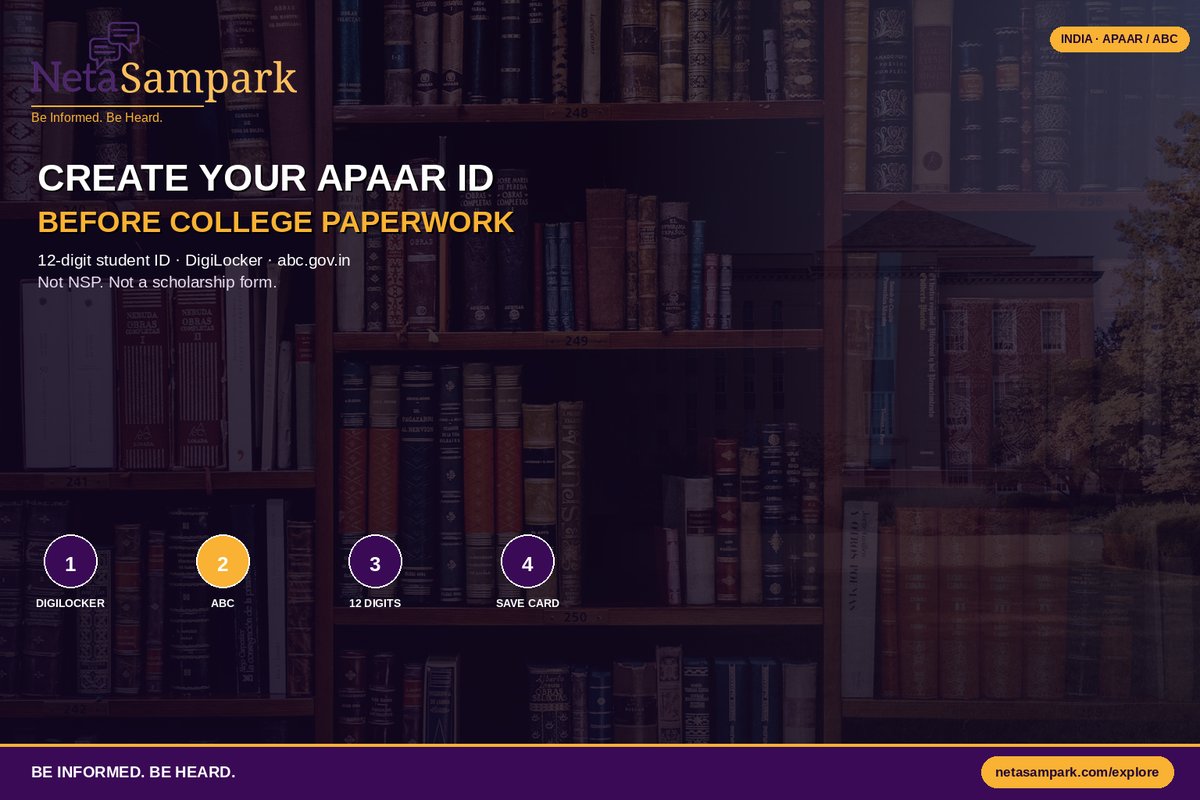Click the 12 DIGITS step label
1200x800 pixels.
[375, 603]
